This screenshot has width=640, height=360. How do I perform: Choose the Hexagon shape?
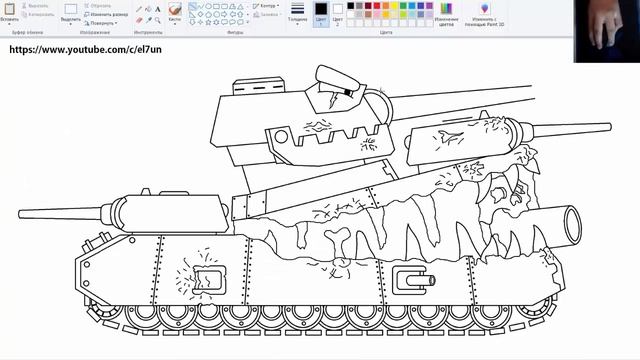[216, 14]
